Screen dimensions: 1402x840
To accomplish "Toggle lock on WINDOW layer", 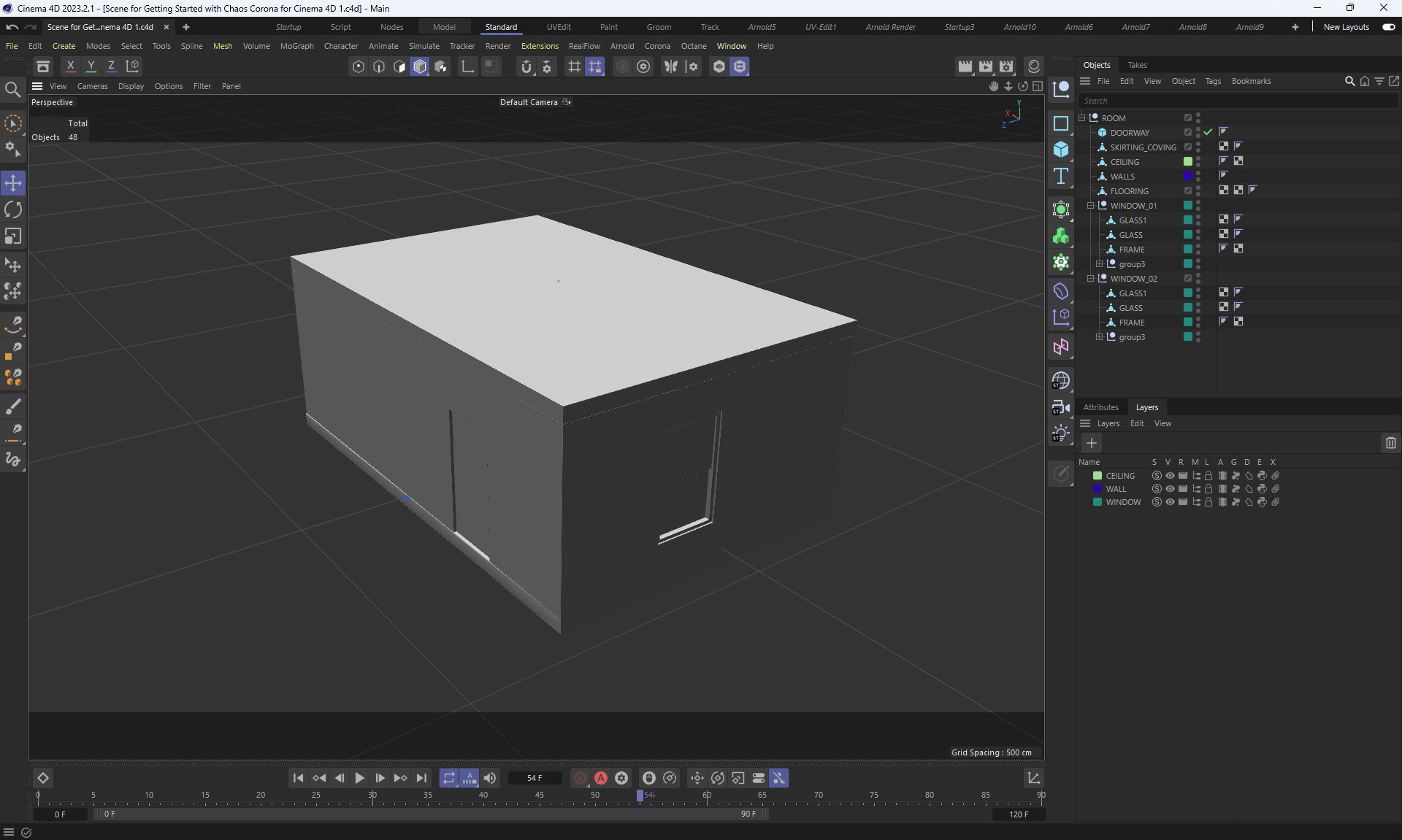I will click(1208, 502).
